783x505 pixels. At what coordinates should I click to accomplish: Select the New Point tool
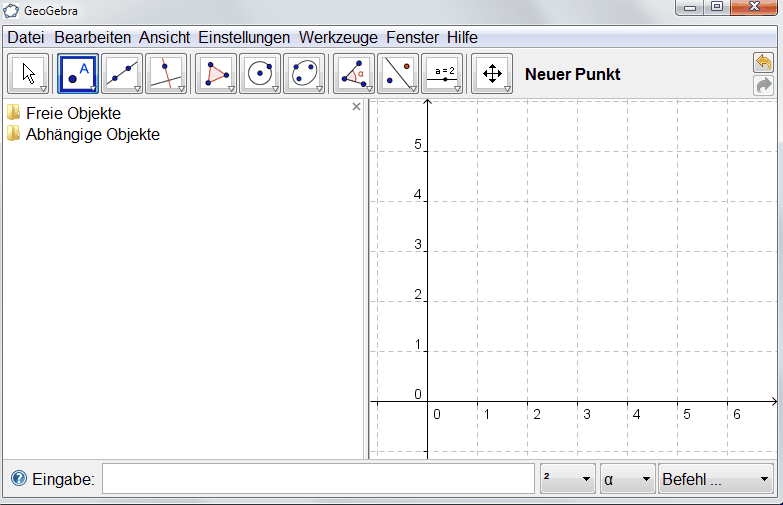tap(78, 74)
